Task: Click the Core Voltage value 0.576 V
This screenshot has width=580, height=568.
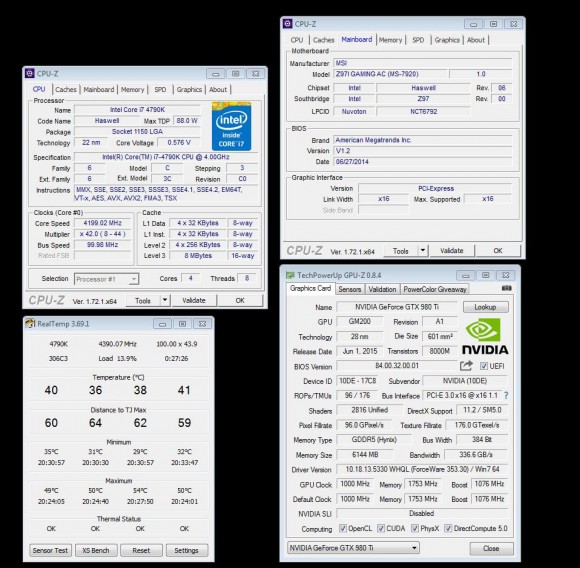Action: (179, 142)
